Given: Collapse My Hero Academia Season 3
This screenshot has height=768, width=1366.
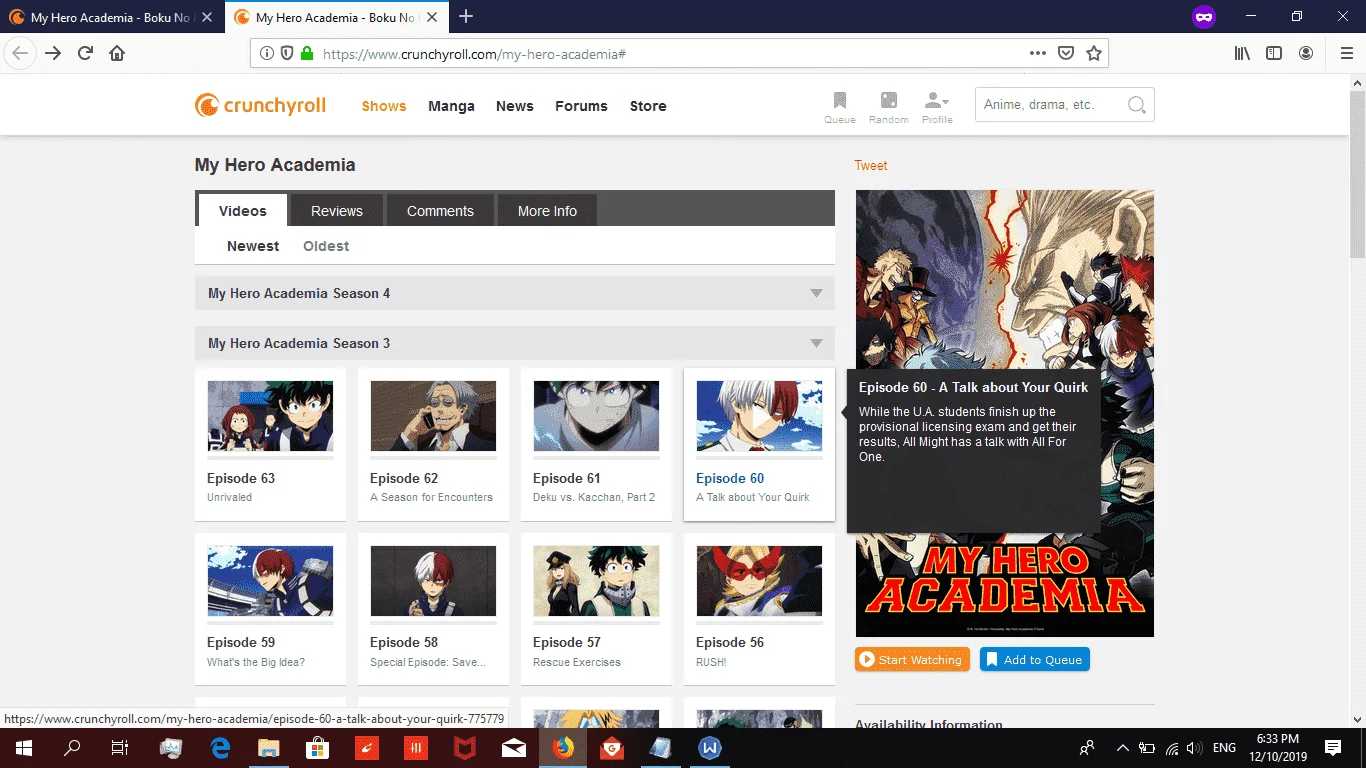Looking at the screenshot, I should [x=515, y=343].
